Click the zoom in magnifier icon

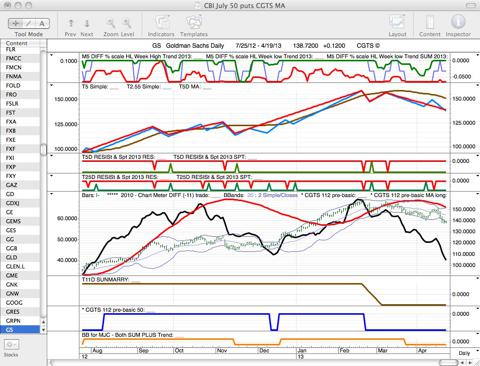[127, 23]
